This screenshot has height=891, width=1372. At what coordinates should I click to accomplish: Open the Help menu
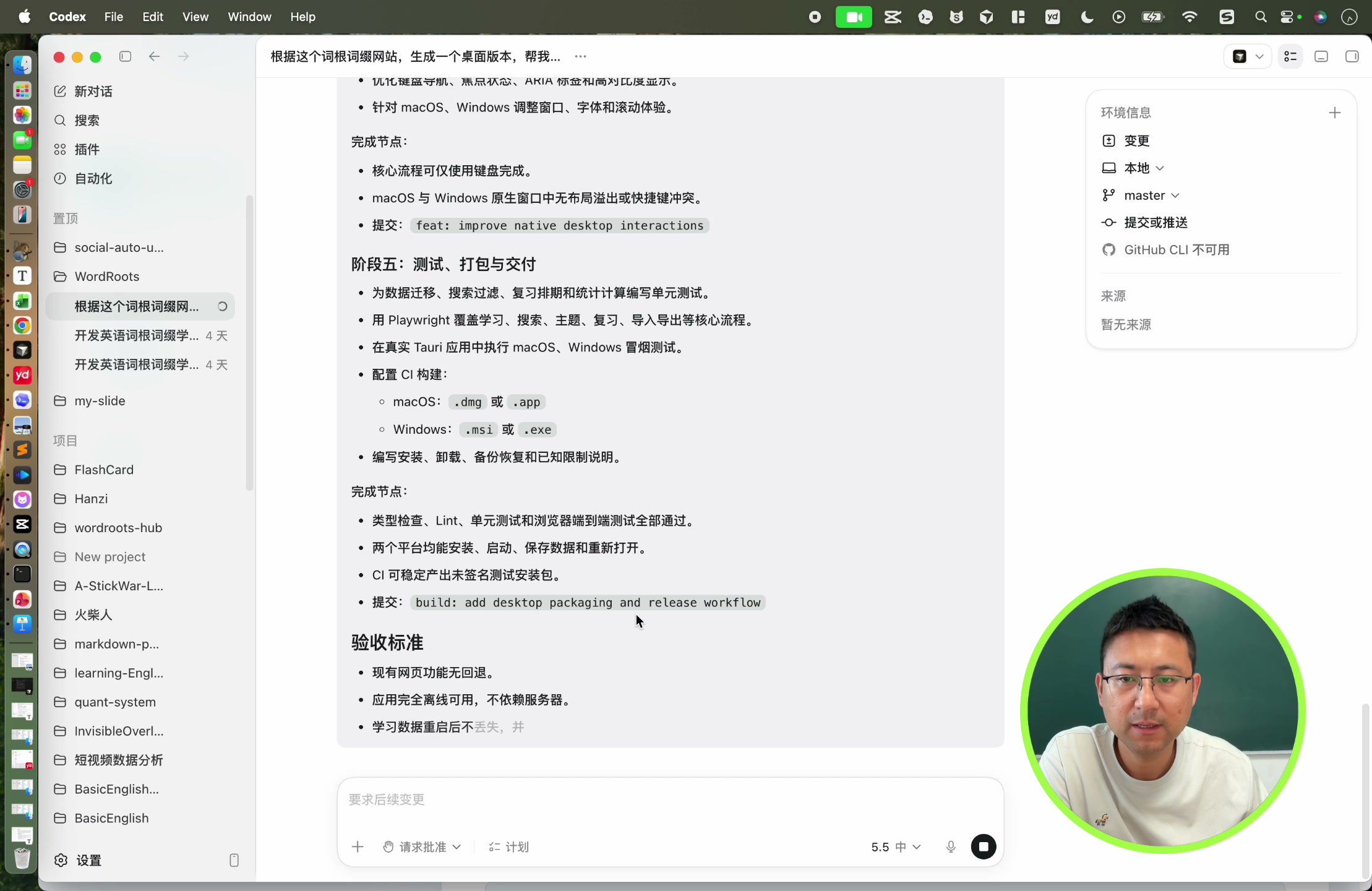pyautogui.click(x=303, y=17)
